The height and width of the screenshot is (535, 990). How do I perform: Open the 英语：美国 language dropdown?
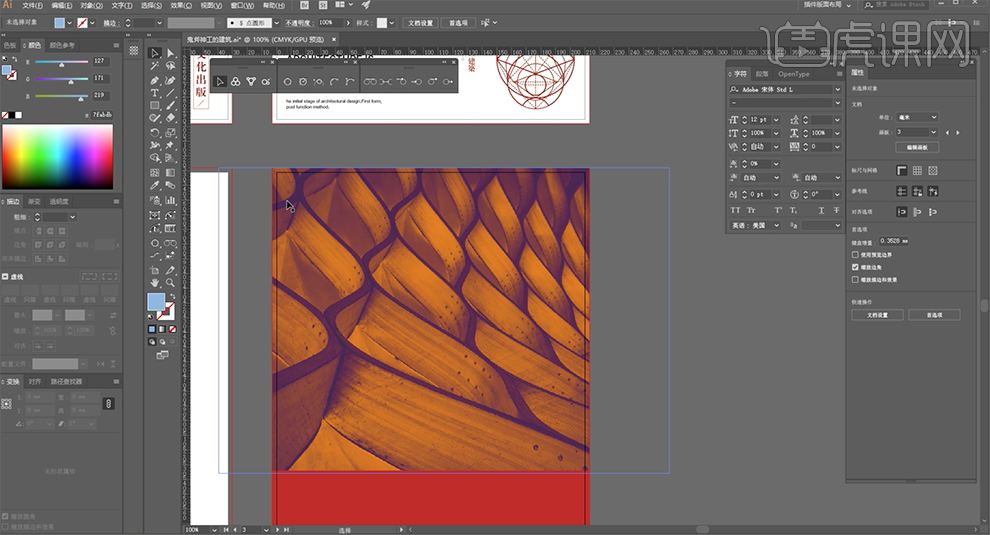pyautogui.click(x=758, y=225)
